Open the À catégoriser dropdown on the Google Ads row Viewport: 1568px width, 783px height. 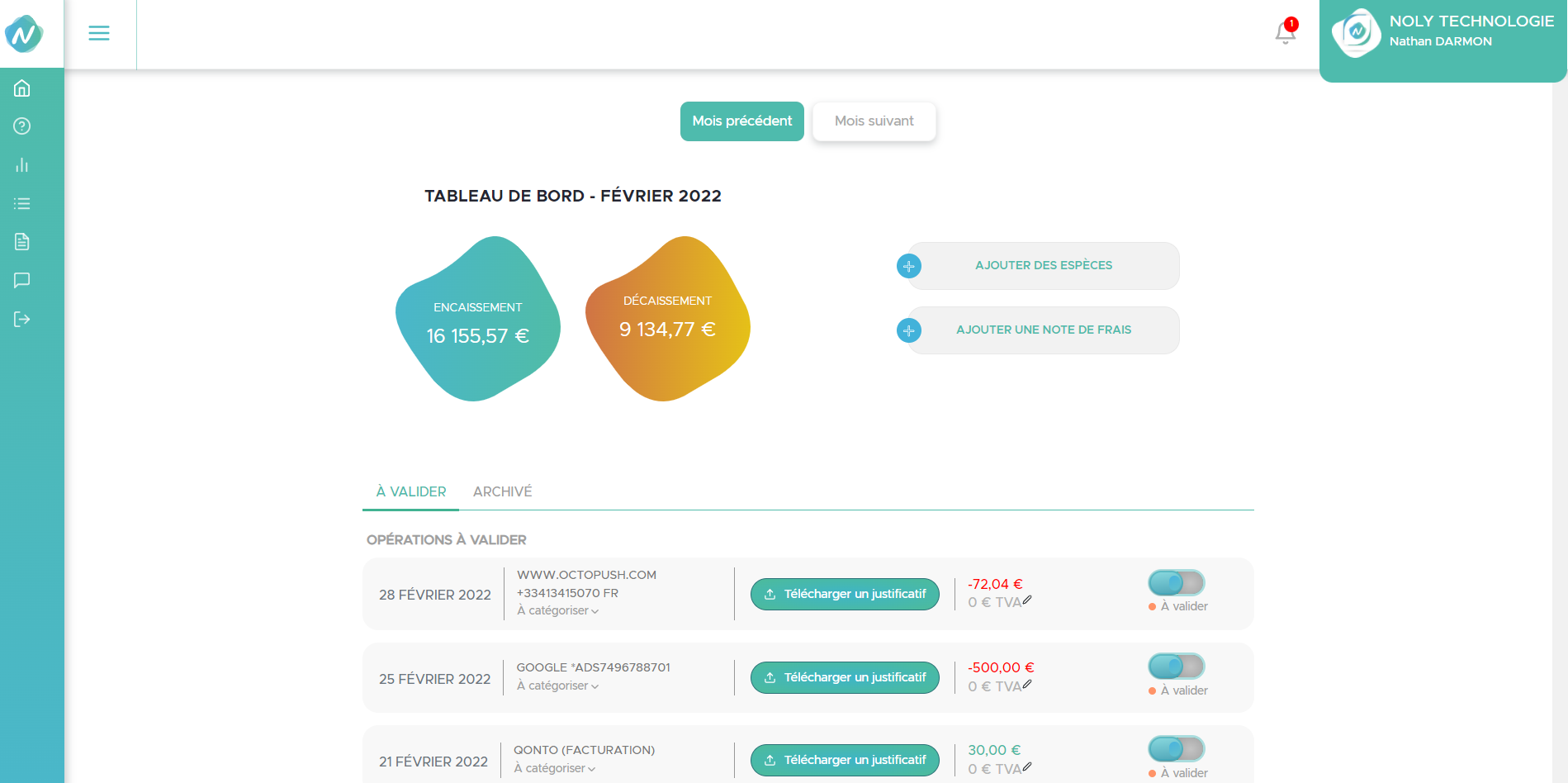(x=557, y=686)
